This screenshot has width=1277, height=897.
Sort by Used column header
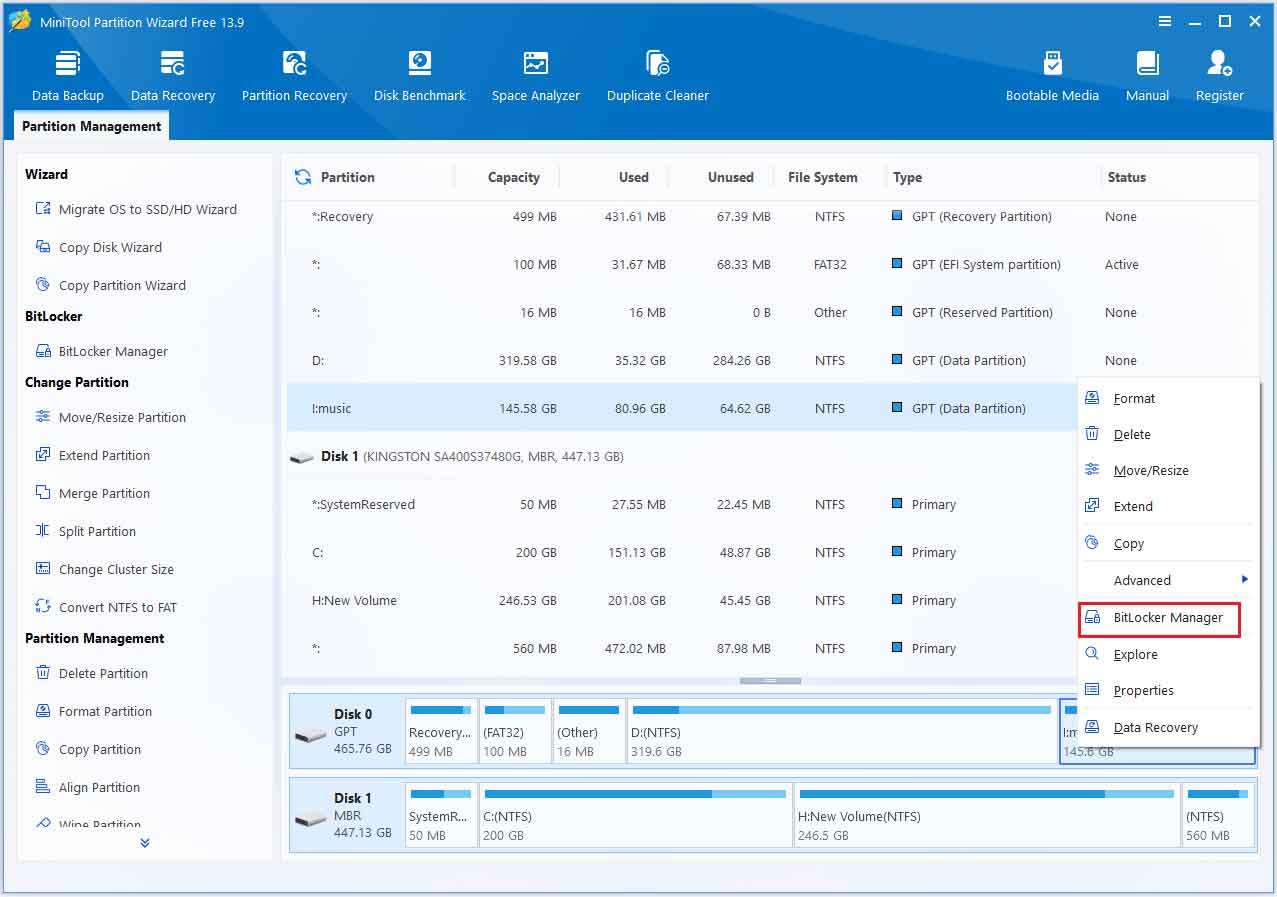[x=633, y=177]
